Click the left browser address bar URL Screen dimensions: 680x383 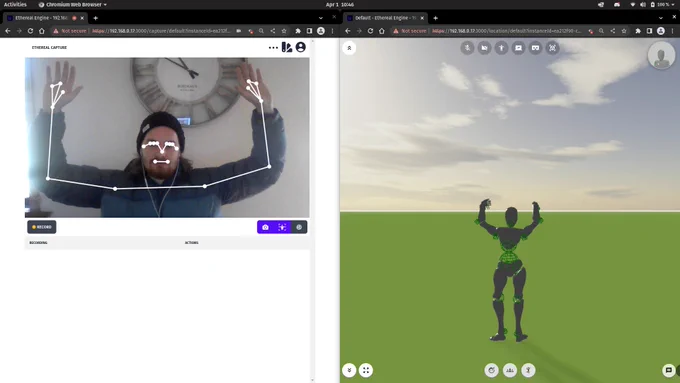click(x=161, y=31)
